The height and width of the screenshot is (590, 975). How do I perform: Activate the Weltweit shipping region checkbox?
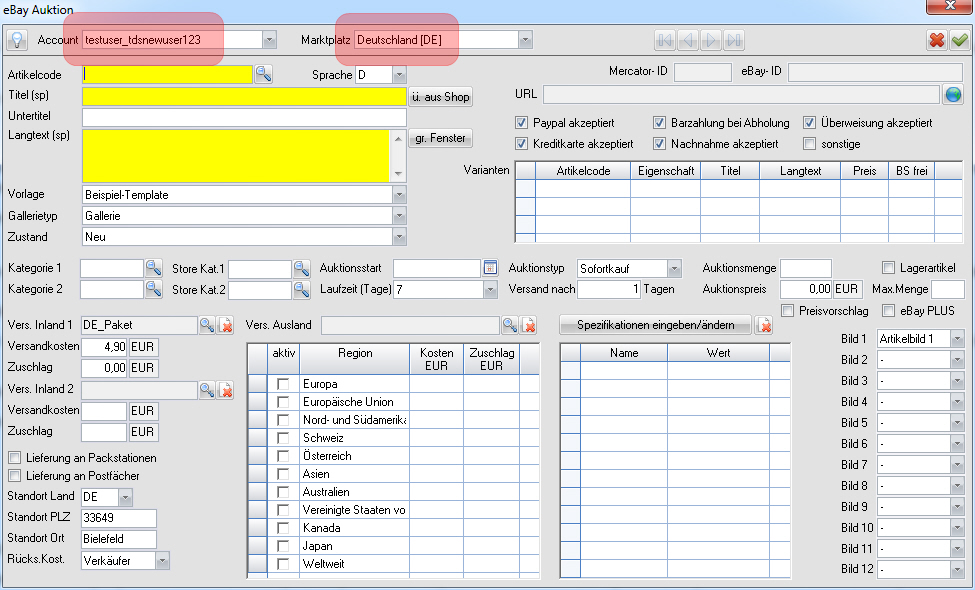coord(283,565)
